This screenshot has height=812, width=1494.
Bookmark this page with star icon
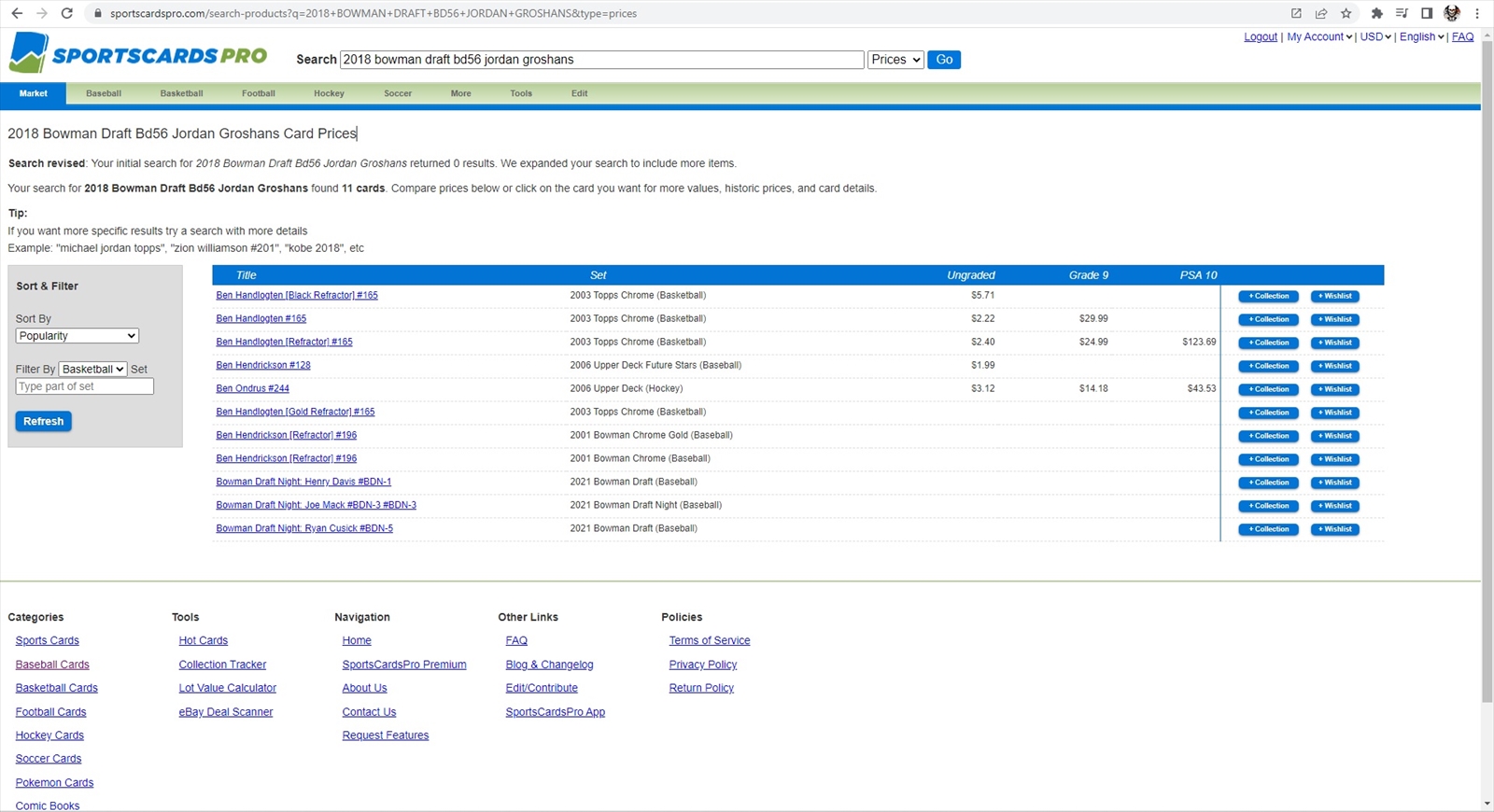click(1346, 13)
